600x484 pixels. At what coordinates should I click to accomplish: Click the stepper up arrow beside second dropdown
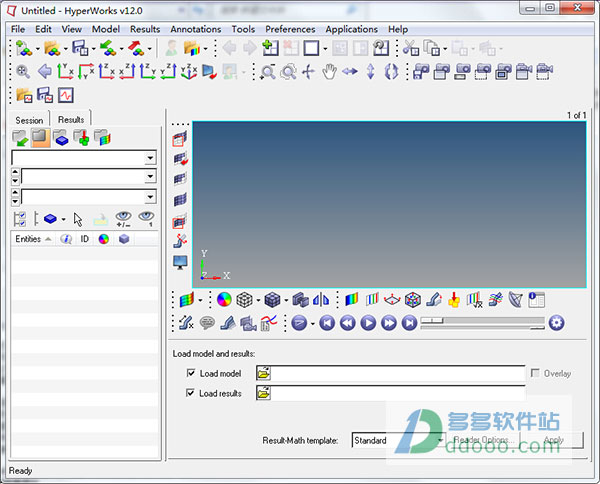coord(15,172)
